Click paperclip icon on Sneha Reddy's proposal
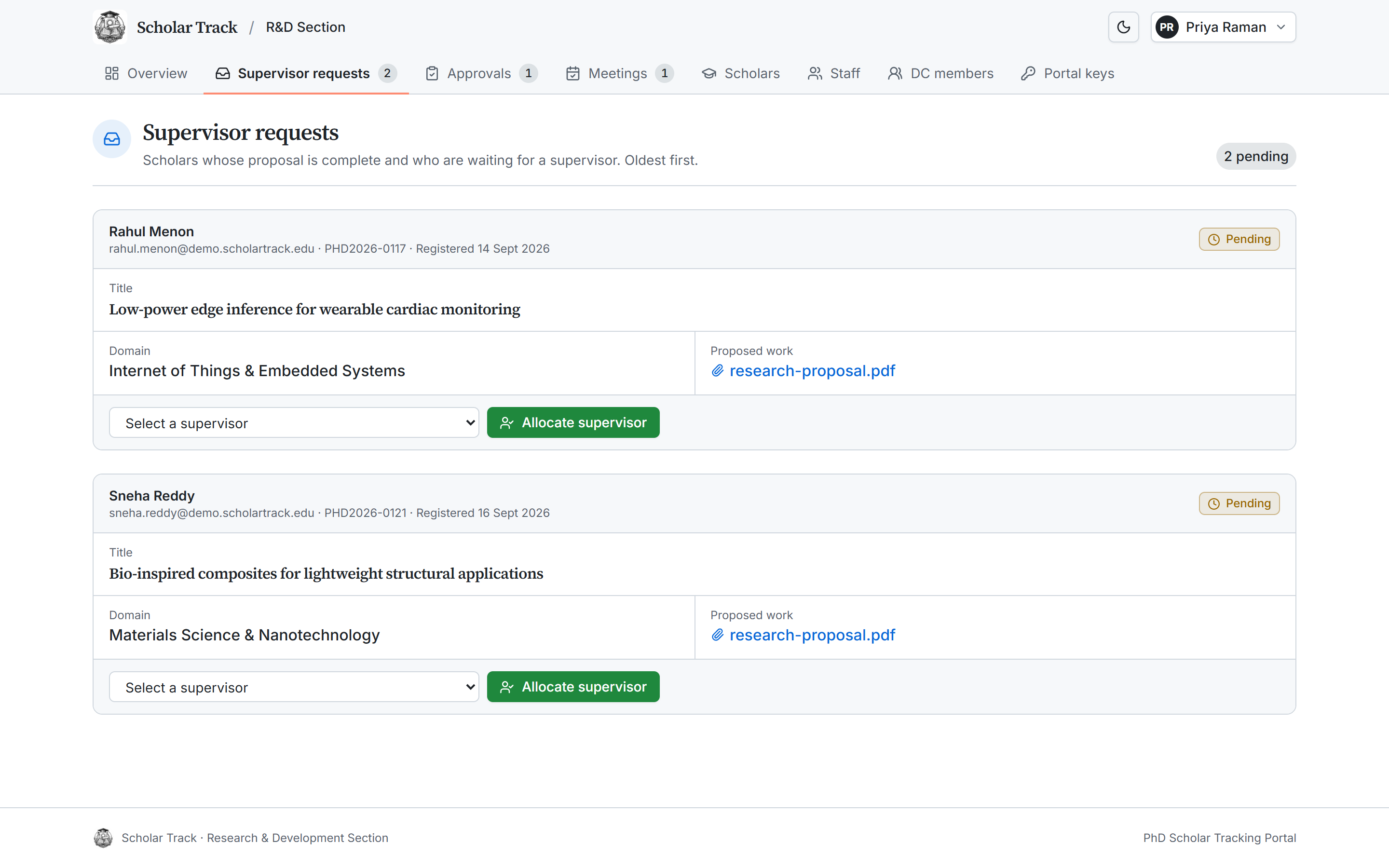Viewport: 1389px width, 868px height. point(717,635)
